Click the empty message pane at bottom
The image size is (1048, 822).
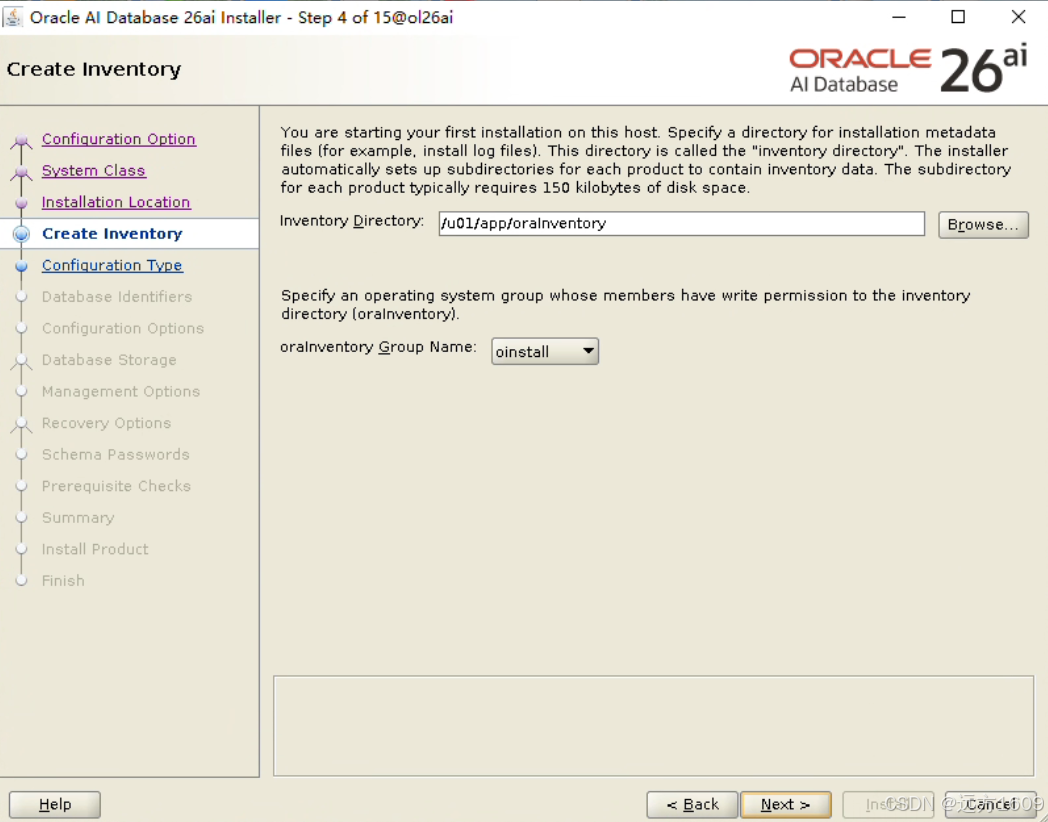[653, 726]
